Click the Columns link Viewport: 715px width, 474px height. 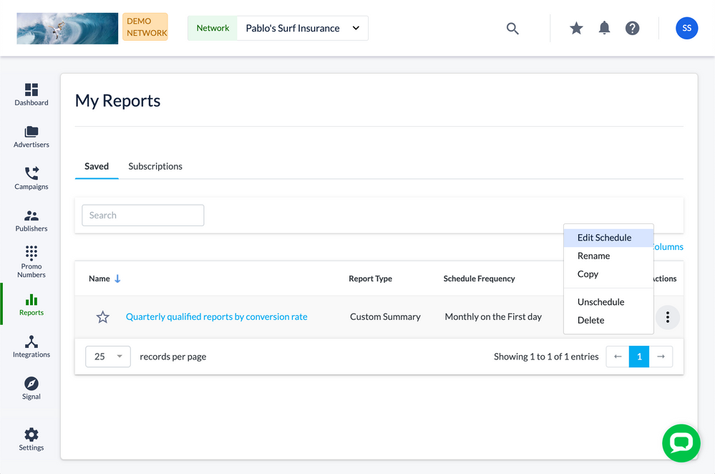668,247
